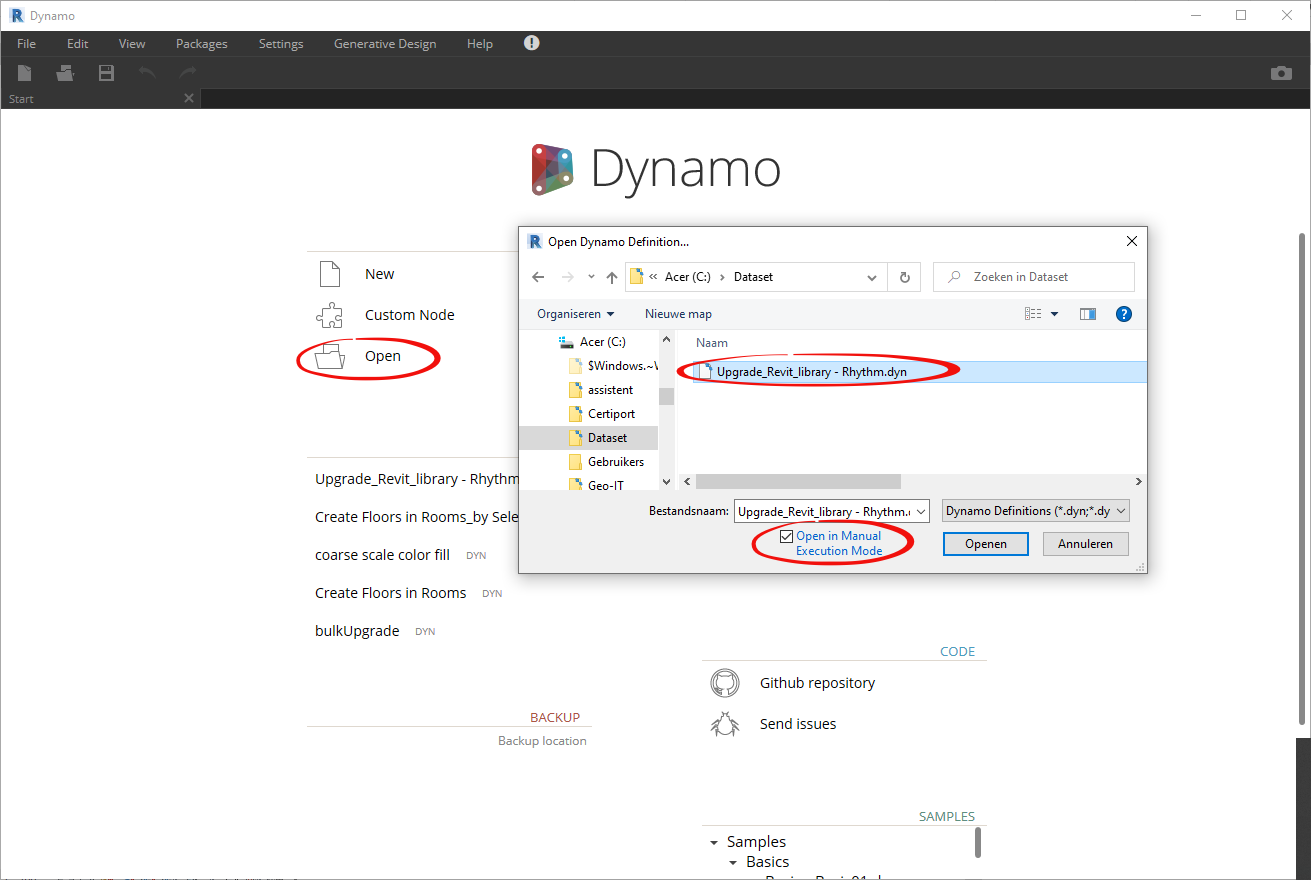Click the Redo toolbar icon

(187, 72)
